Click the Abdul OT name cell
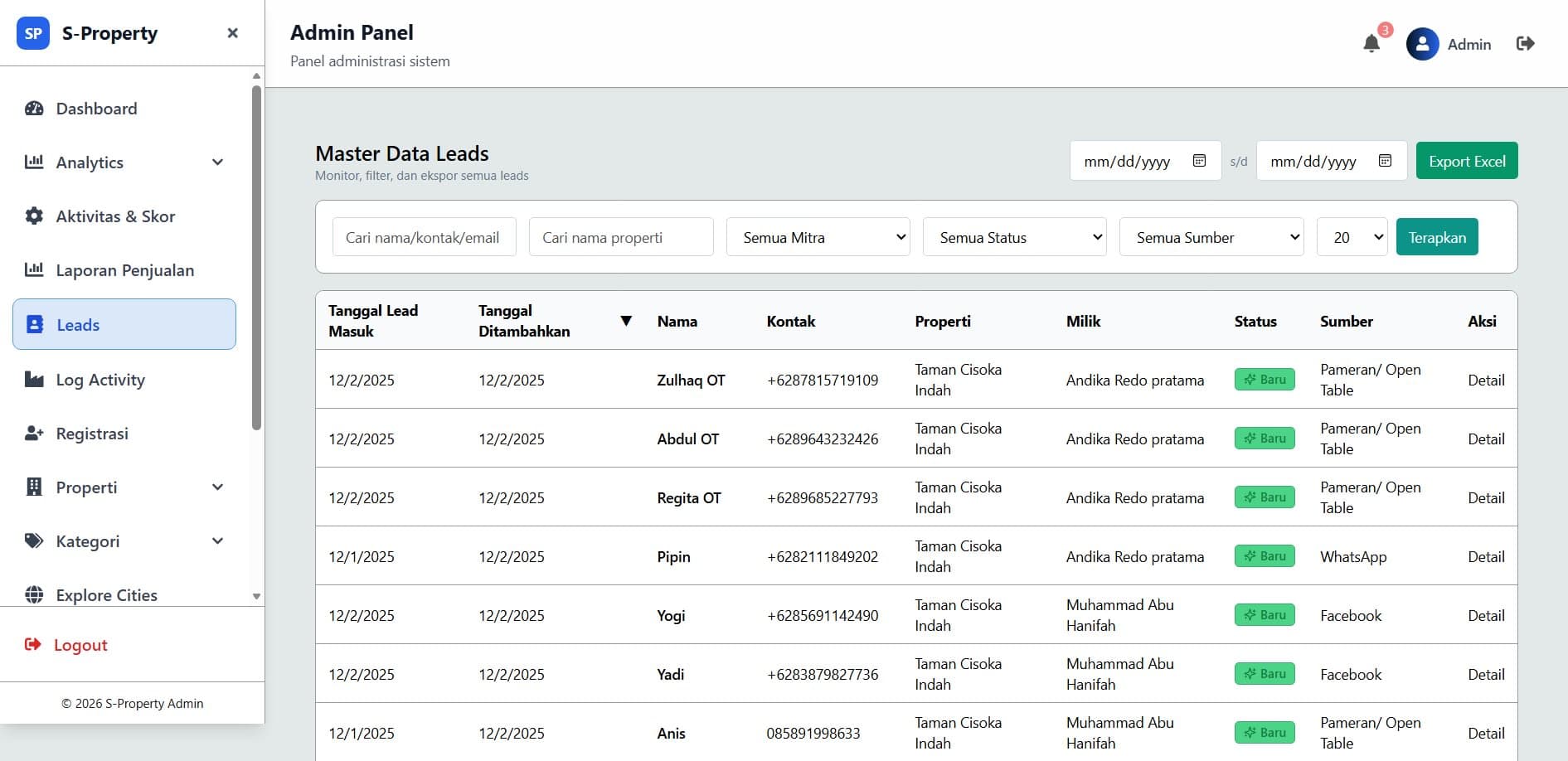The height and width of the screenshot is (761, 1568). point(688,439)
